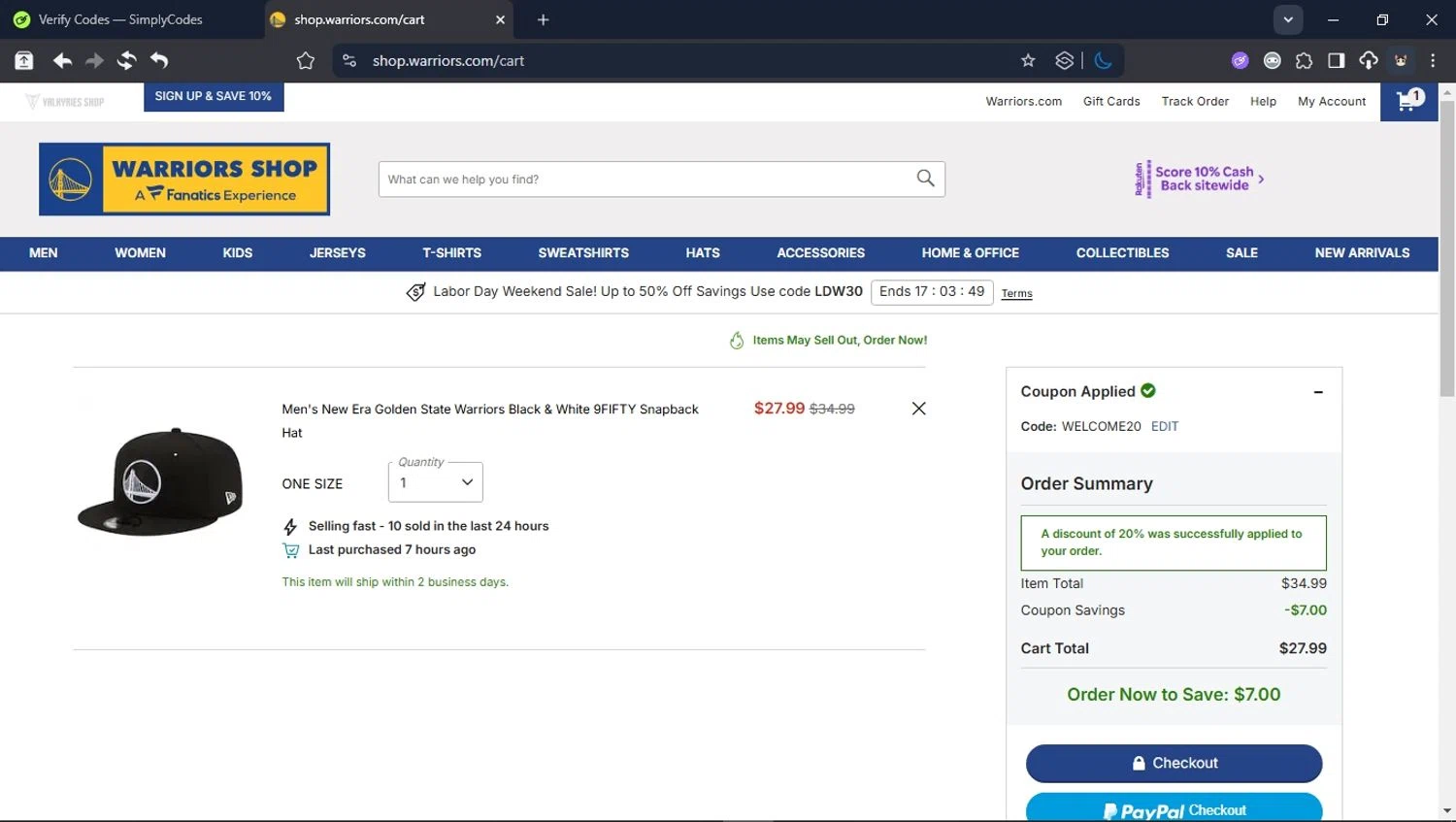Click the browser back arrow
The width and height of the screenshot is (1456, 822).
pos(62,61)
